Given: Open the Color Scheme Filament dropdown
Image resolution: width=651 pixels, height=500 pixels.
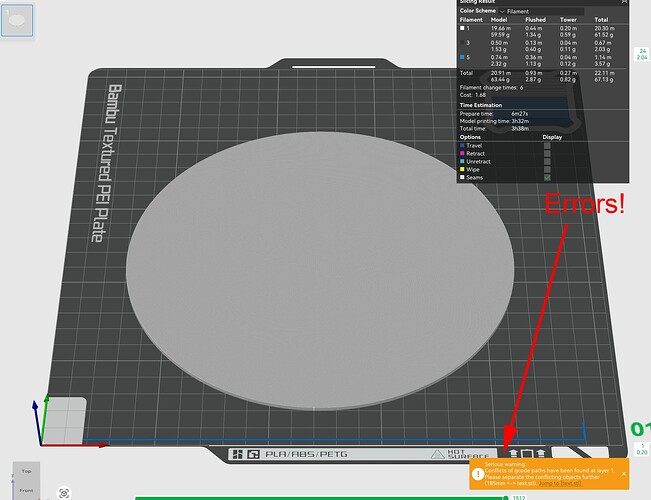Looking at the screenshot, I should click(x=541, y=11).
